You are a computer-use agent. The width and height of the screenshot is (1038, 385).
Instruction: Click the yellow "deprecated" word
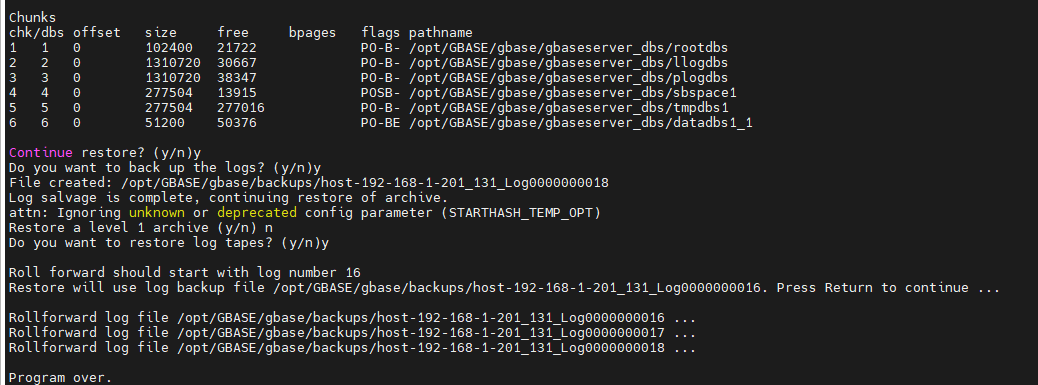pos(257,213)
